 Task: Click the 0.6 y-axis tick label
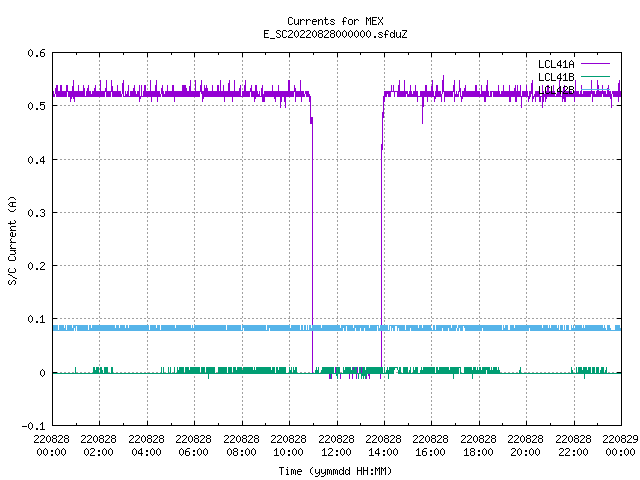(36, 53)
